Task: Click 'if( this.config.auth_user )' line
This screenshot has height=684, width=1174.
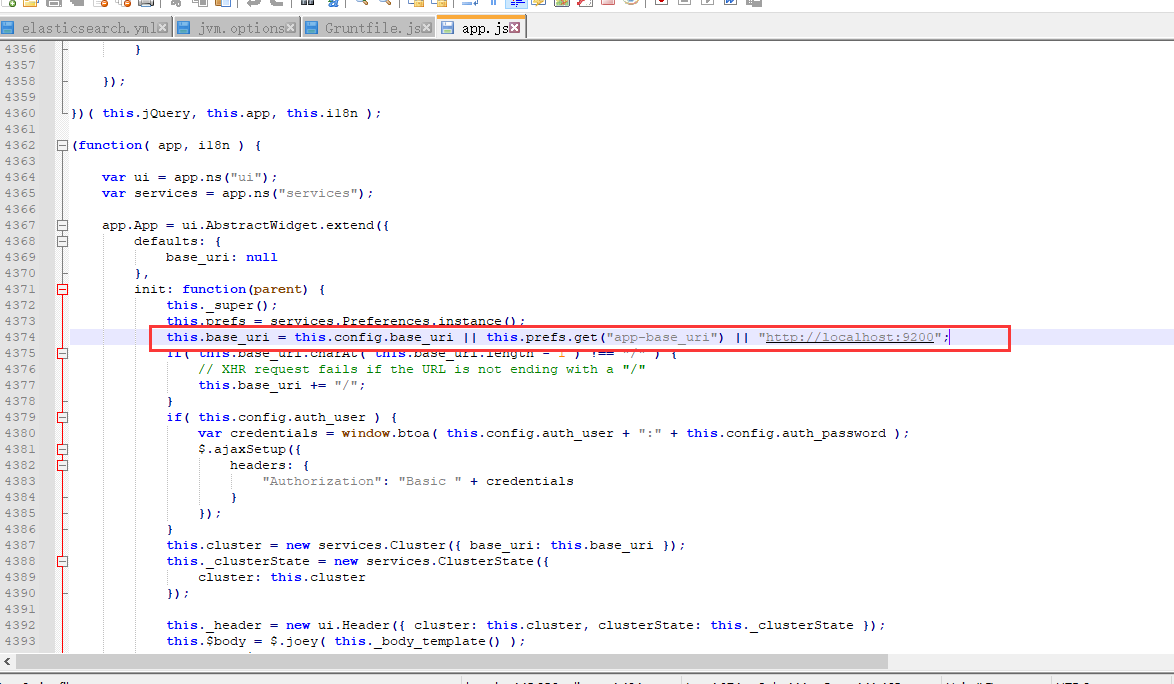Action: (x=282, y=418)
